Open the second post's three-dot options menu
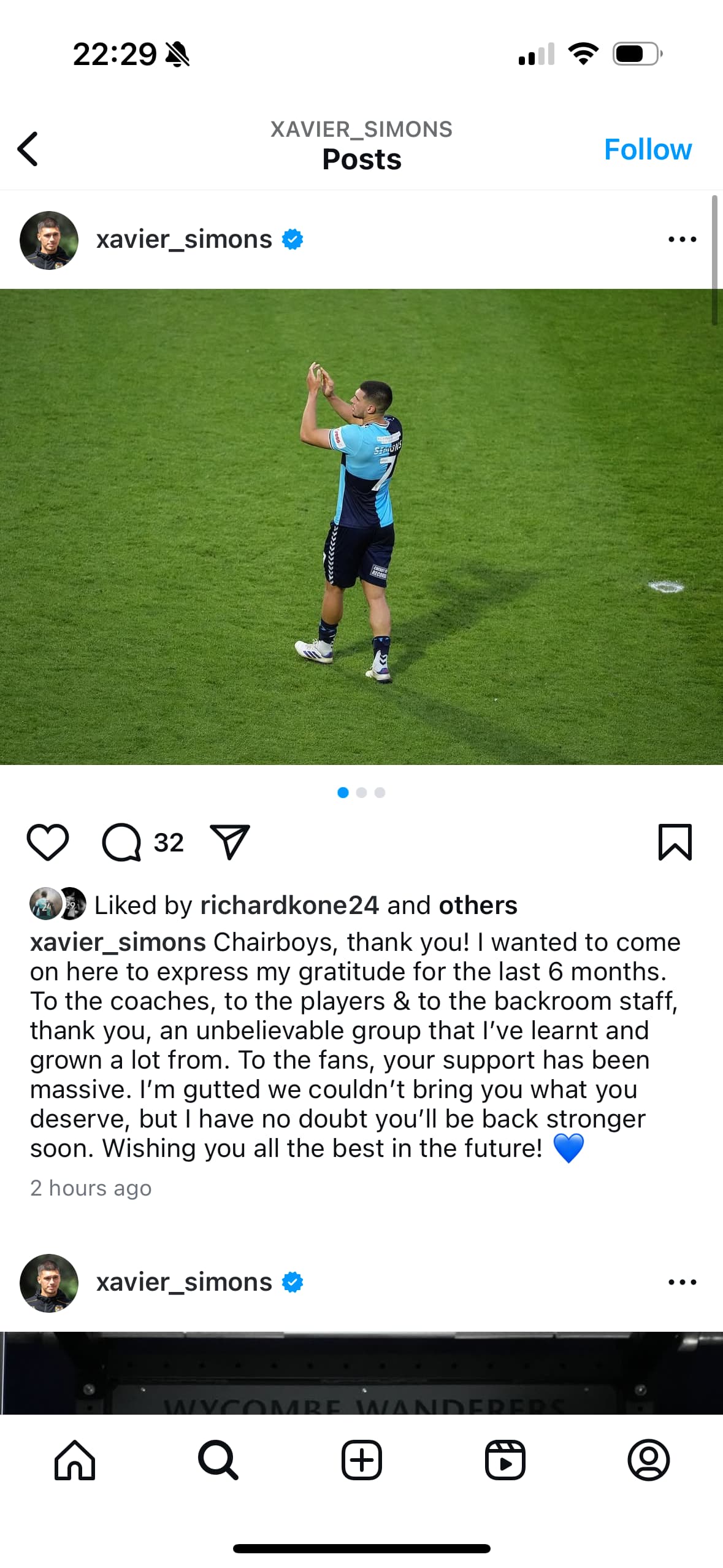723x1568 pixels. point(683,1282)
